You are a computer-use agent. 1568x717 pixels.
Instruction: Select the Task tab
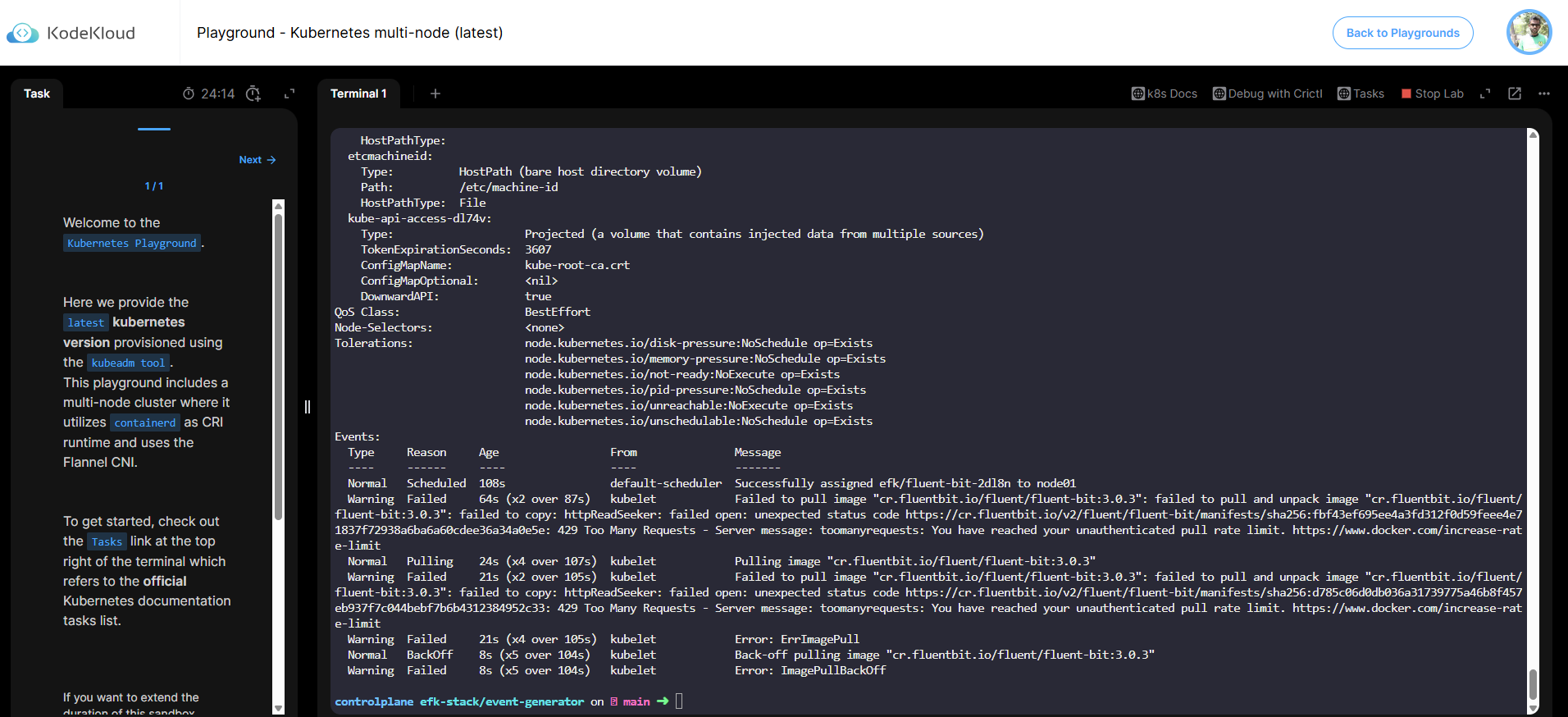click(x=37, y=94)
